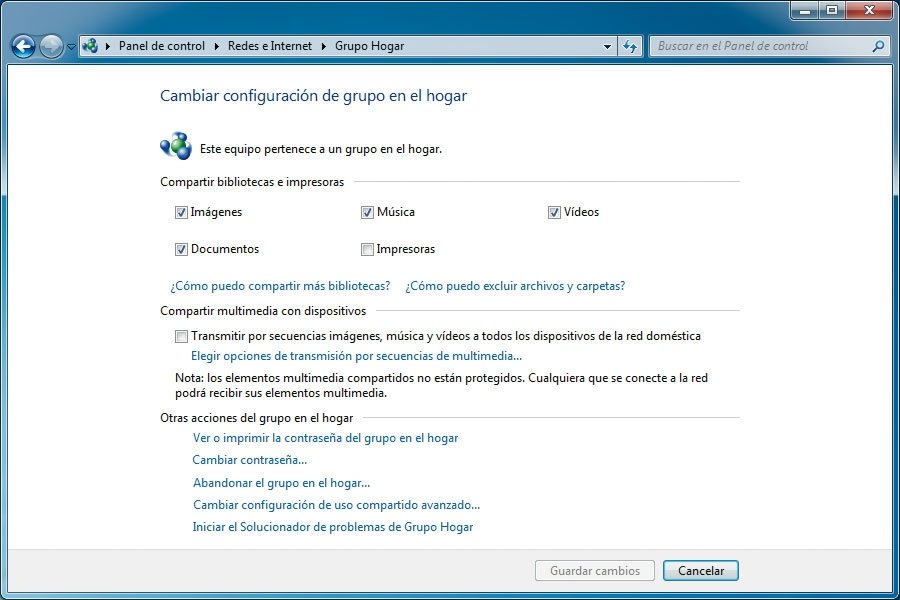The width and height of the screenshot is (900, 600).
Task: Enable the Impresoras checkbox
Action: pyautogui.click(x=367, y=249)
